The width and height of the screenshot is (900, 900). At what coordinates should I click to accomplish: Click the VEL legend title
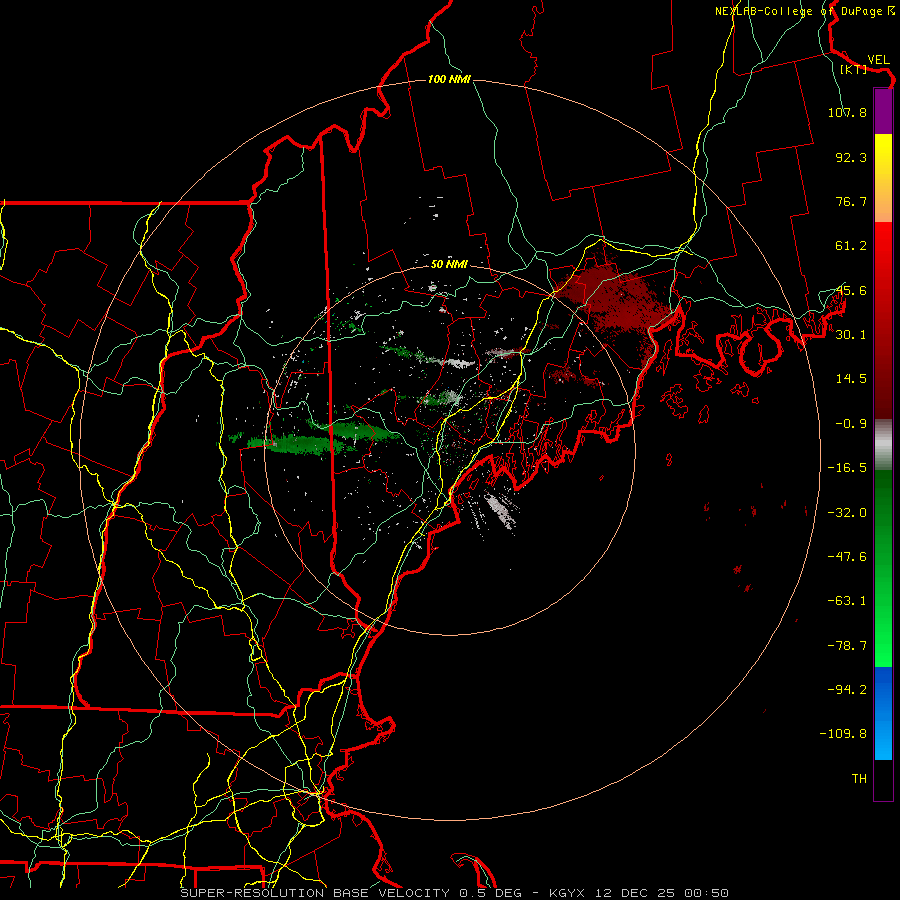pyautogui.click(x=878, y=60)
